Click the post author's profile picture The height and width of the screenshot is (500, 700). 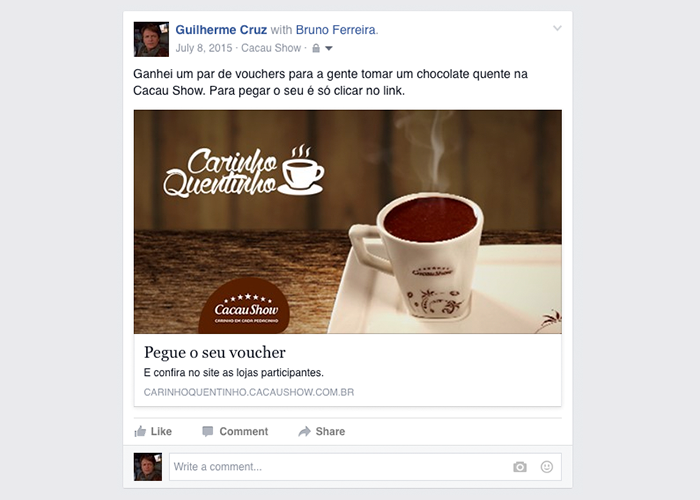pyautogui.click(x=151, y=39)
